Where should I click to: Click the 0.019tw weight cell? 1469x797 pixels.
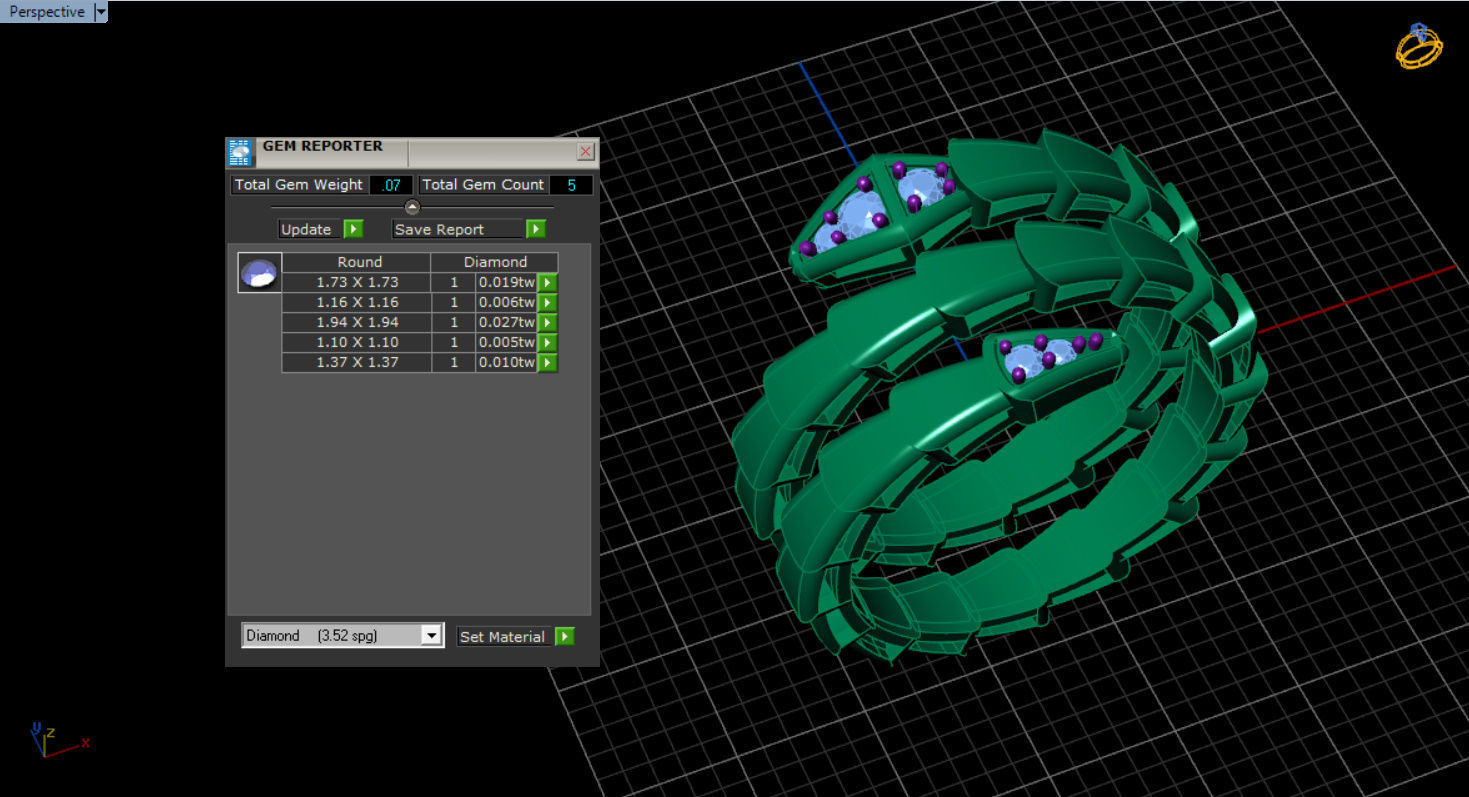(x=507, y=282)
